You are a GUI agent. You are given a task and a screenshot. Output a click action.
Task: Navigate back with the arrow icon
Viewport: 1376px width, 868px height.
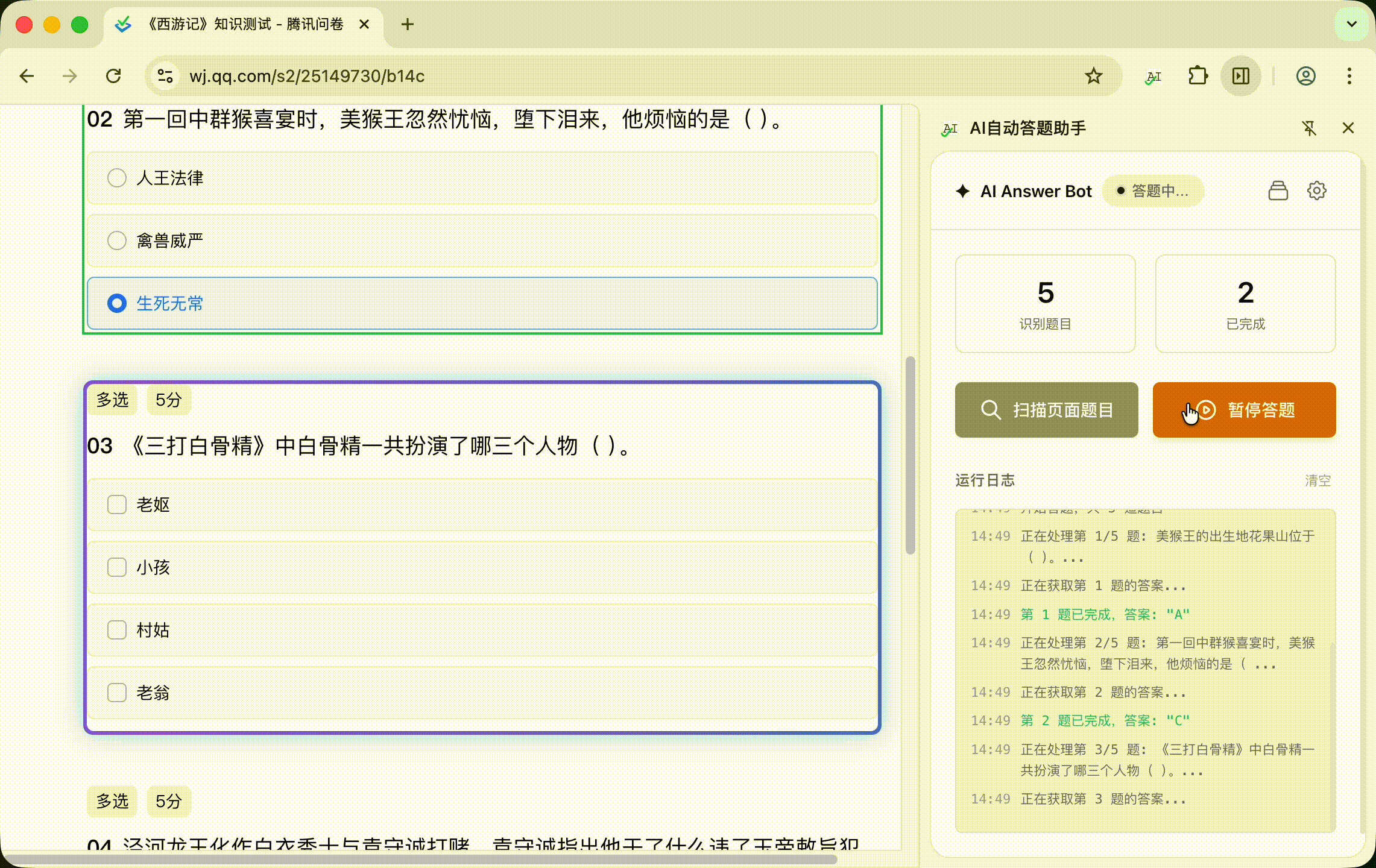tap(27, 76)
